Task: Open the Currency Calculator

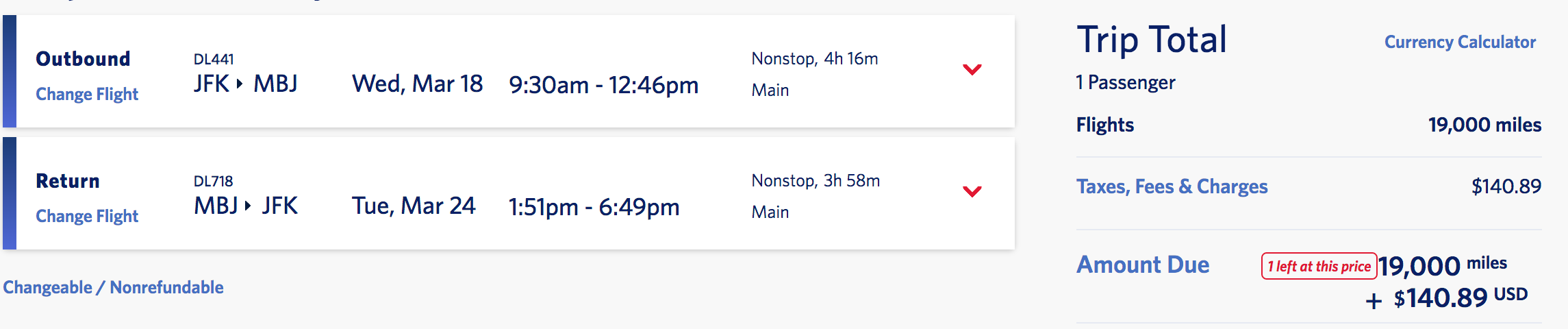Action: tap(1459, 42)
